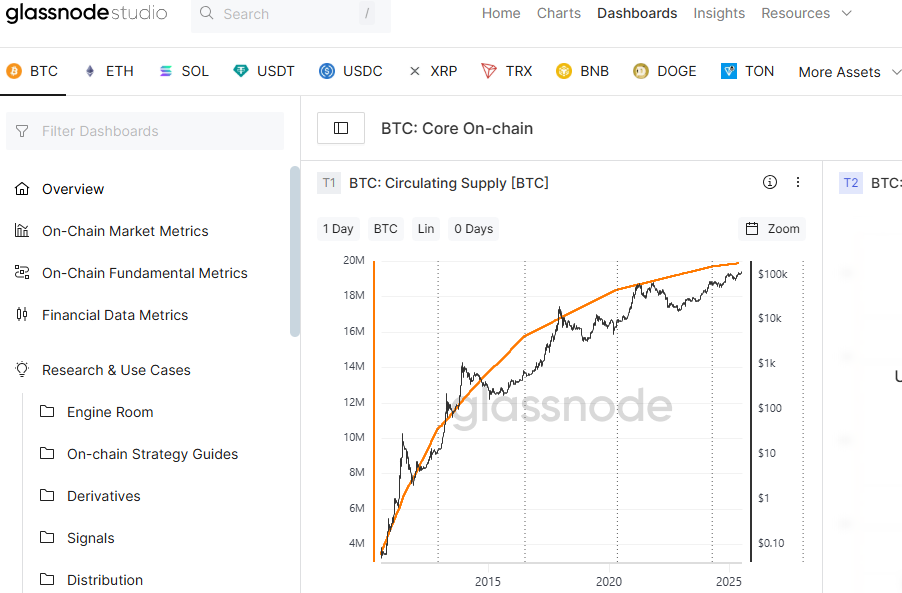The image size is (902, 593).
Task: Open Financial Data Metrics dashboards
Action: coord(115,315)
